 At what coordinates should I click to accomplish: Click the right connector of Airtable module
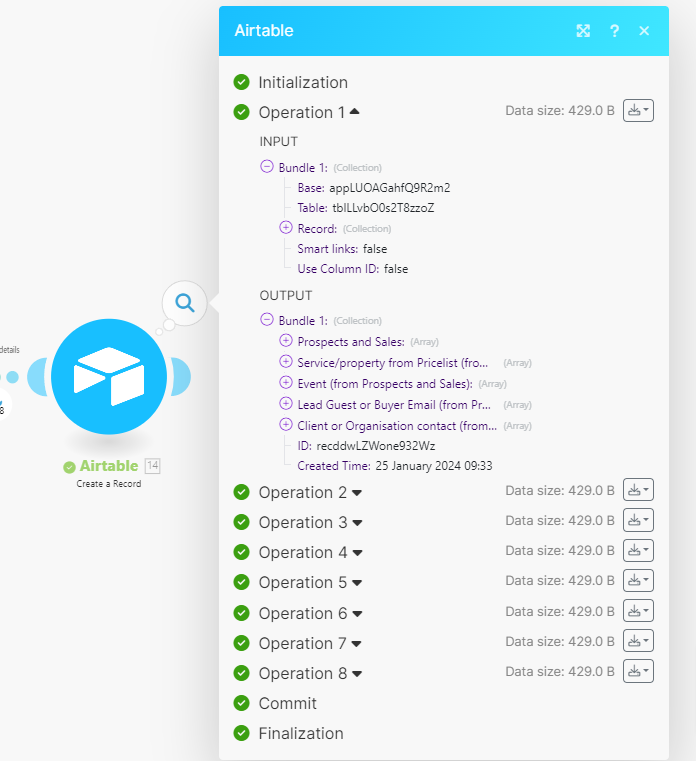181,377
